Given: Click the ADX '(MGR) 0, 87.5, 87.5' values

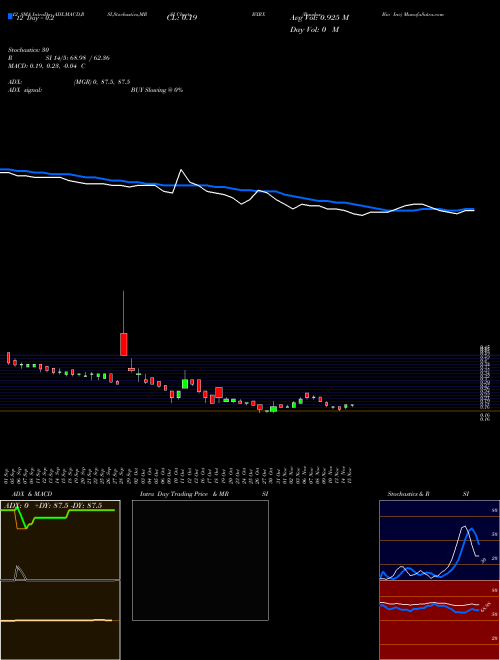Looking at the screenshot, I should point(102,82).
